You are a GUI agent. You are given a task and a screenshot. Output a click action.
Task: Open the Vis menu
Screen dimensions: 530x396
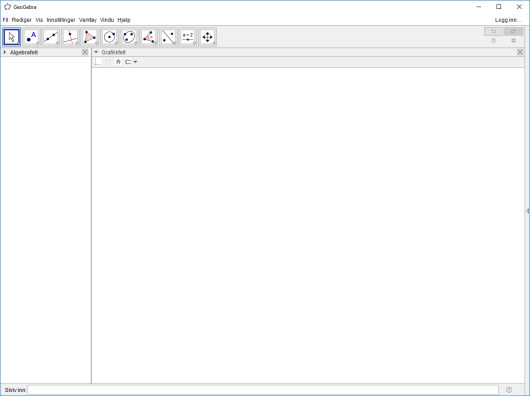[x=39, y=20]
